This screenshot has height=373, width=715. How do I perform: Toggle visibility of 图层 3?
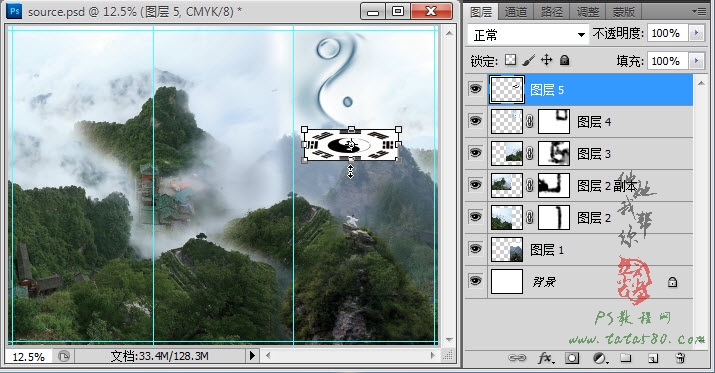(x=476, y=153)
